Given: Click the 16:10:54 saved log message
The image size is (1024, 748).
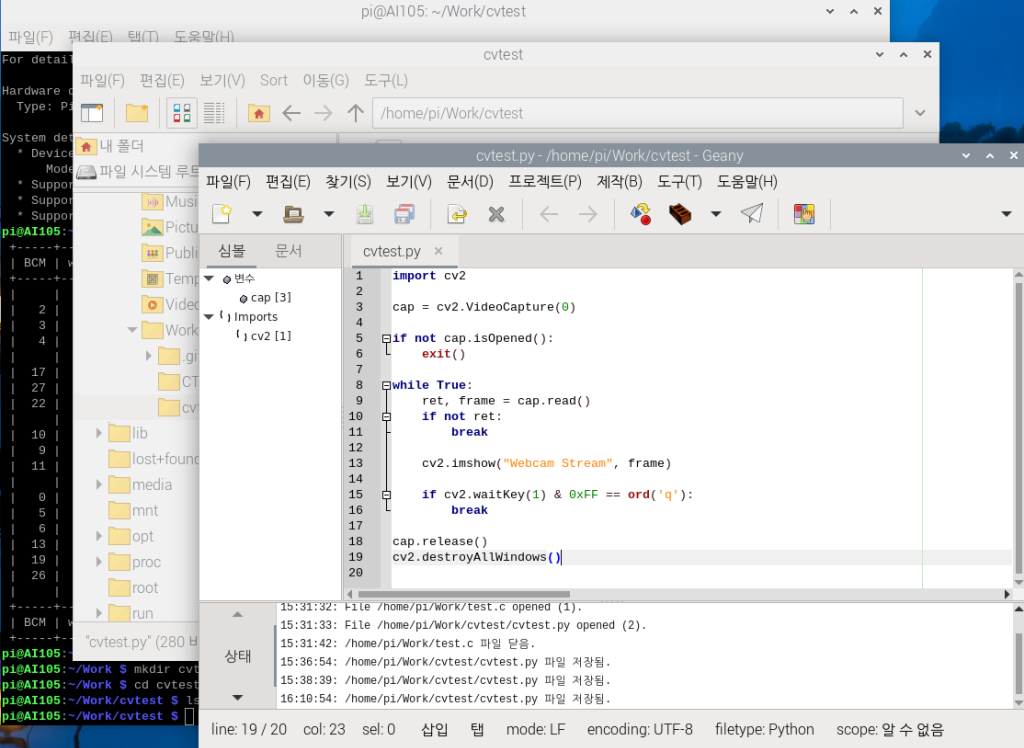Looking at the screenshot, I should pyautogui.click(x=445, y=699).
